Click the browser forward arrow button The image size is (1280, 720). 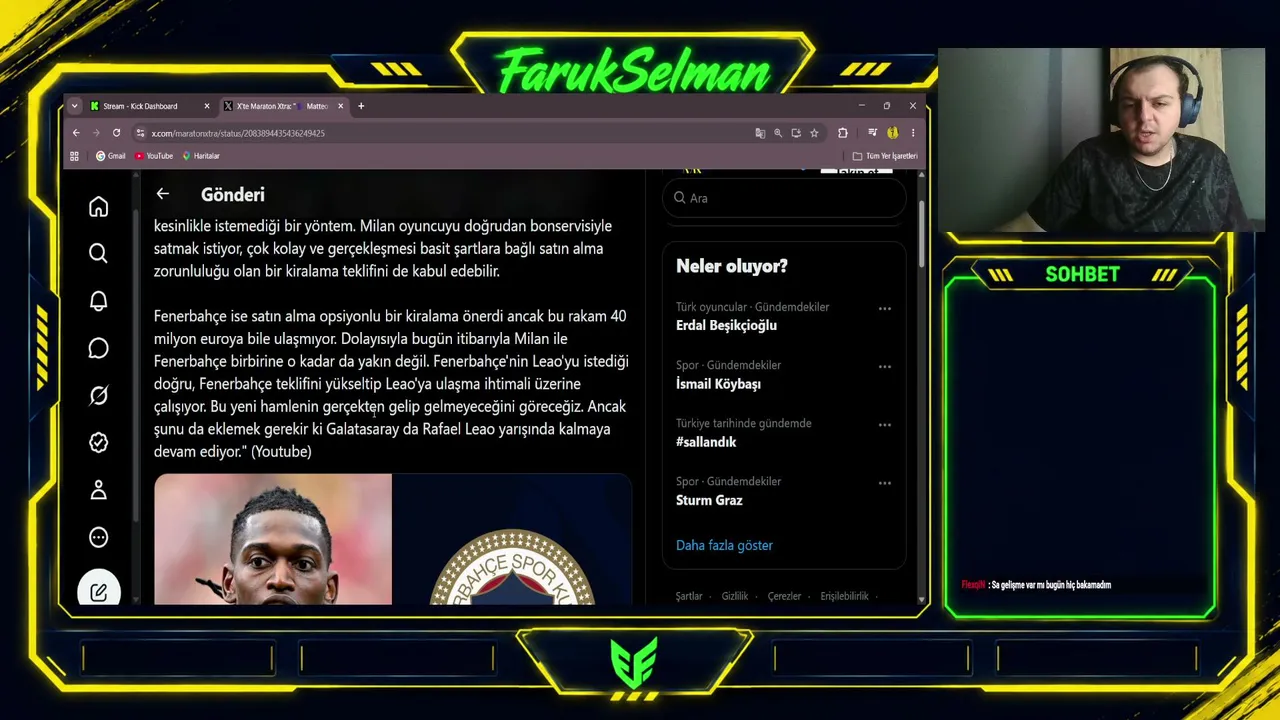click(x=96, y=133)
